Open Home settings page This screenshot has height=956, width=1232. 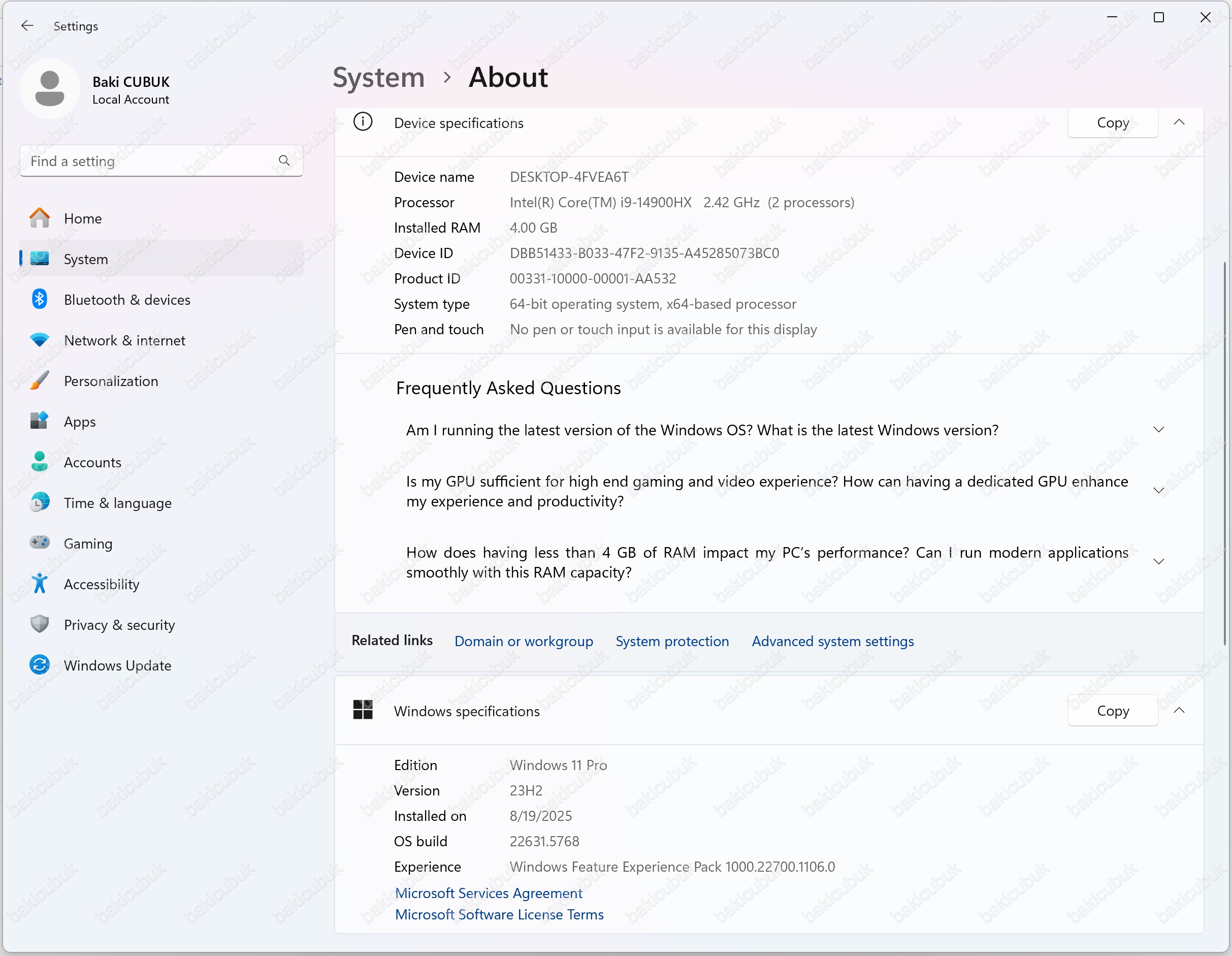161,218
